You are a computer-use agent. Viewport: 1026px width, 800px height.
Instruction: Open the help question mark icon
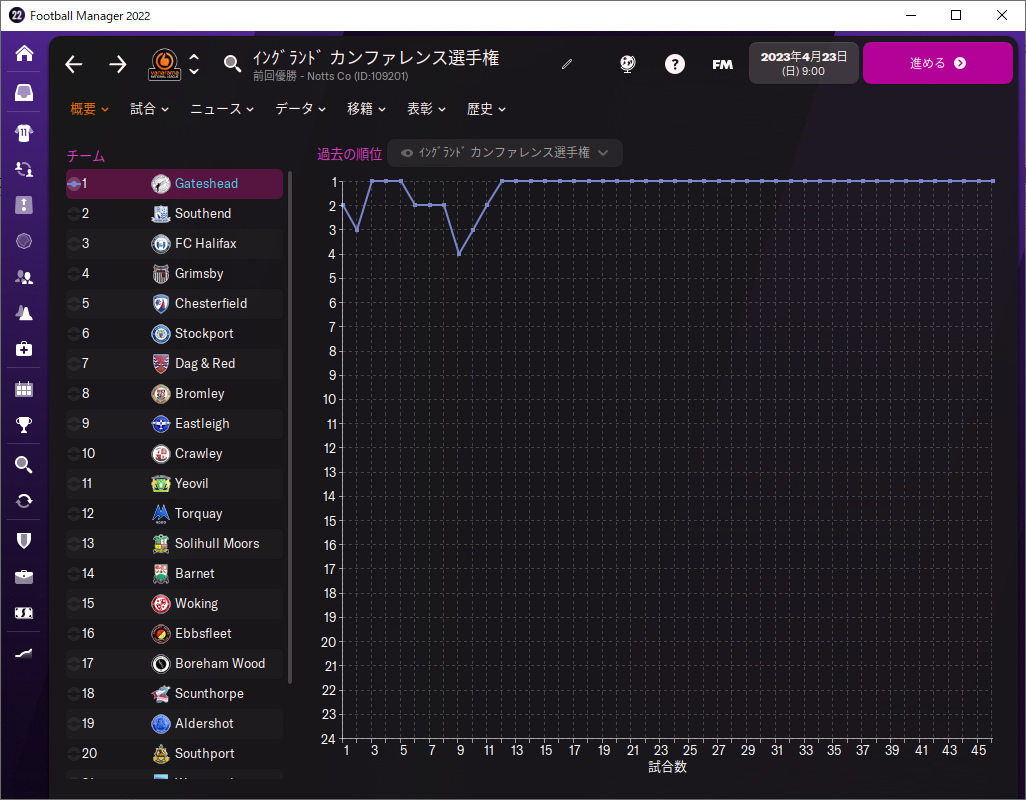tap(675, 64)
